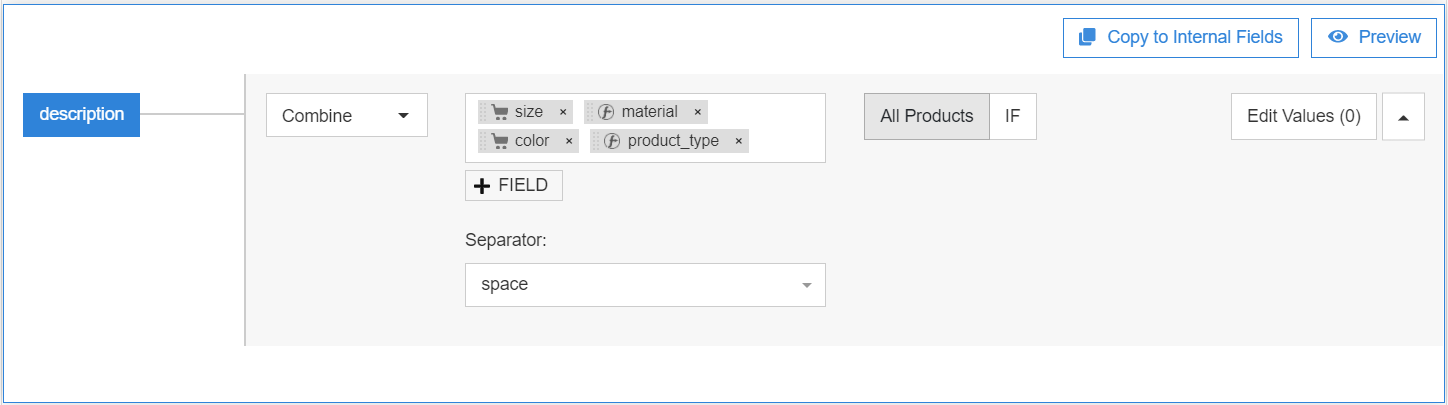
Task: Click the shopping cart icon on size tag
Action: 500,112
